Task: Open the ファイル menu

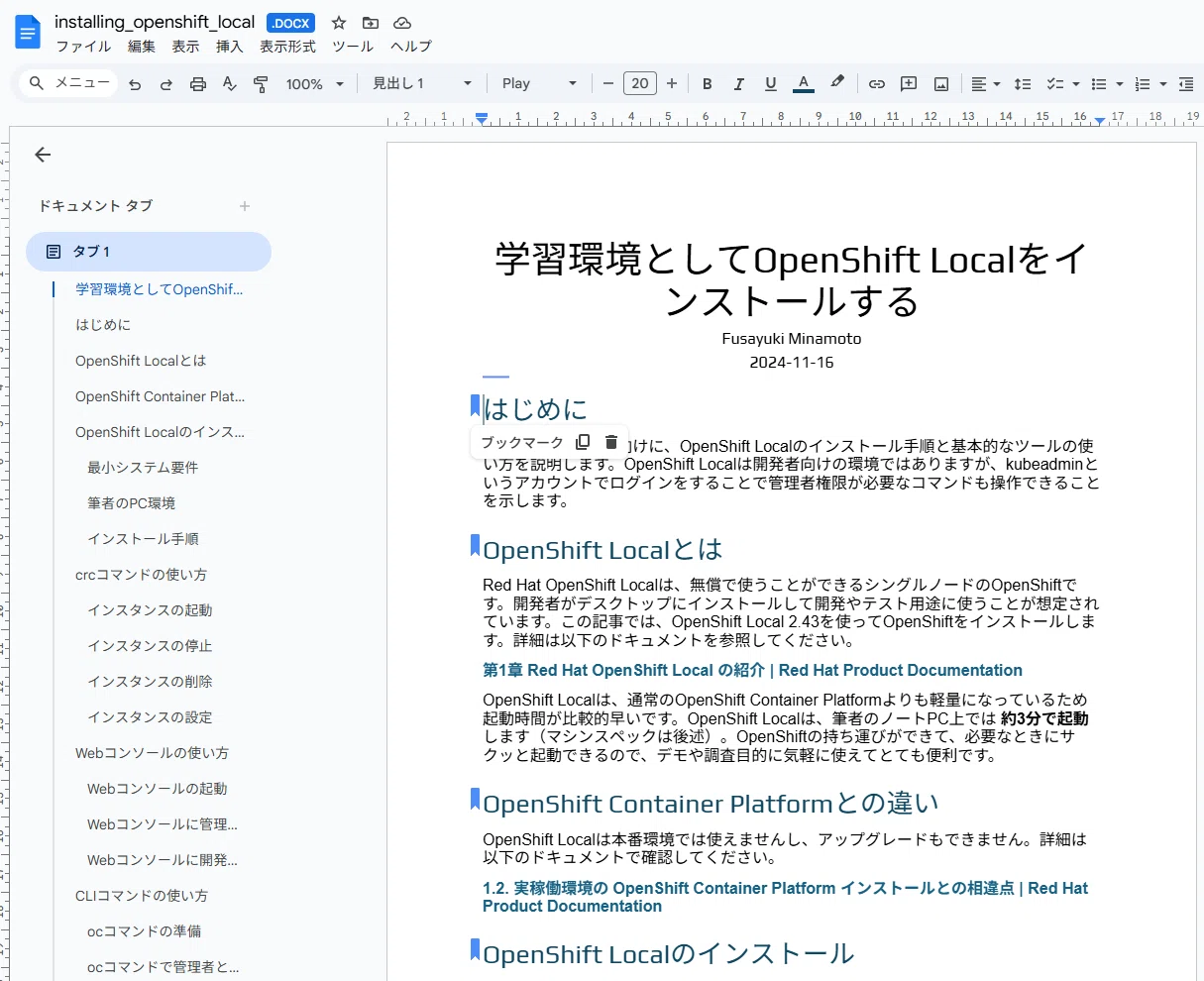Action: click(83, 47)
